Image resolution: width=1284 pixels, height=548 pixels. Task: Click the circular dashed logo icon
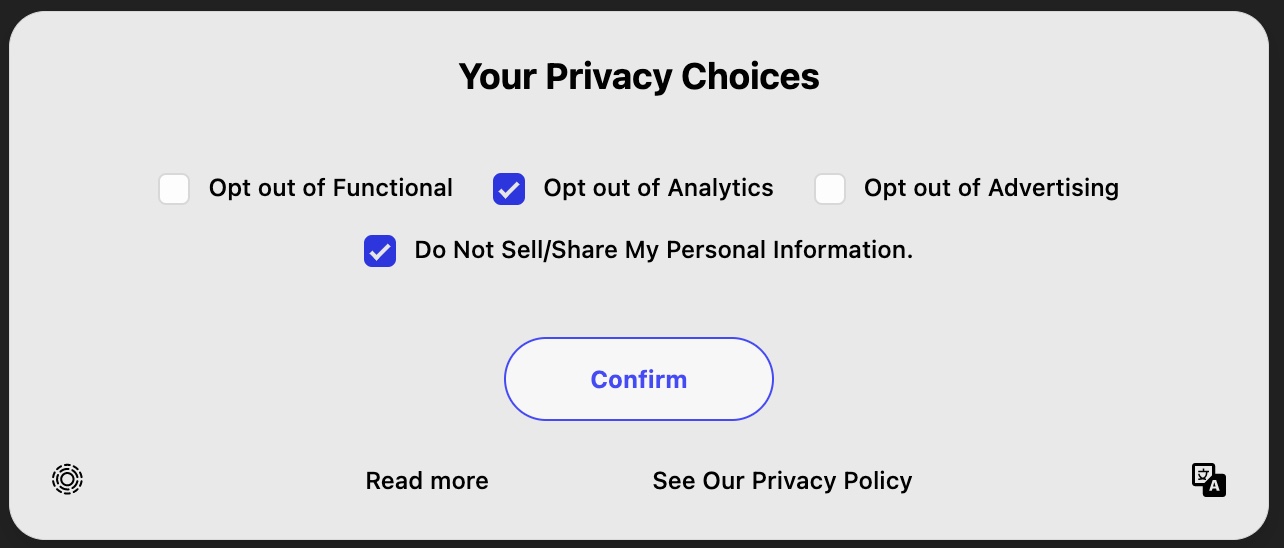click(67, 480)
